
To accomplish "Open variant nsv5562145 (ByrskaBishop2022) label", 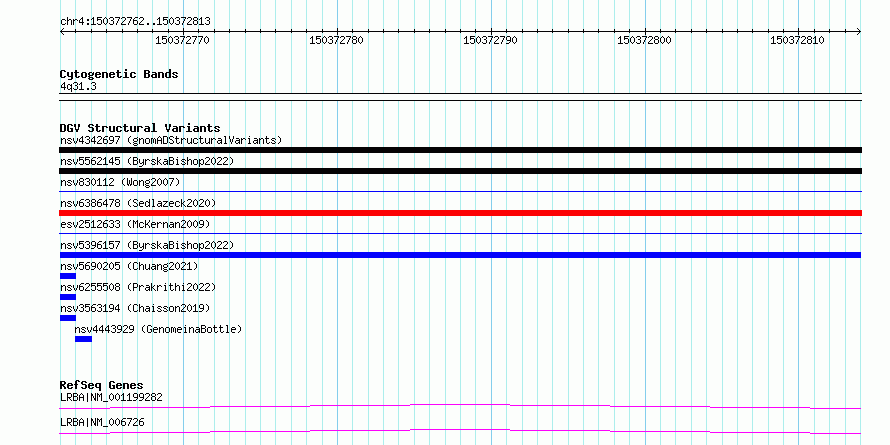I will tap(147, 161).
